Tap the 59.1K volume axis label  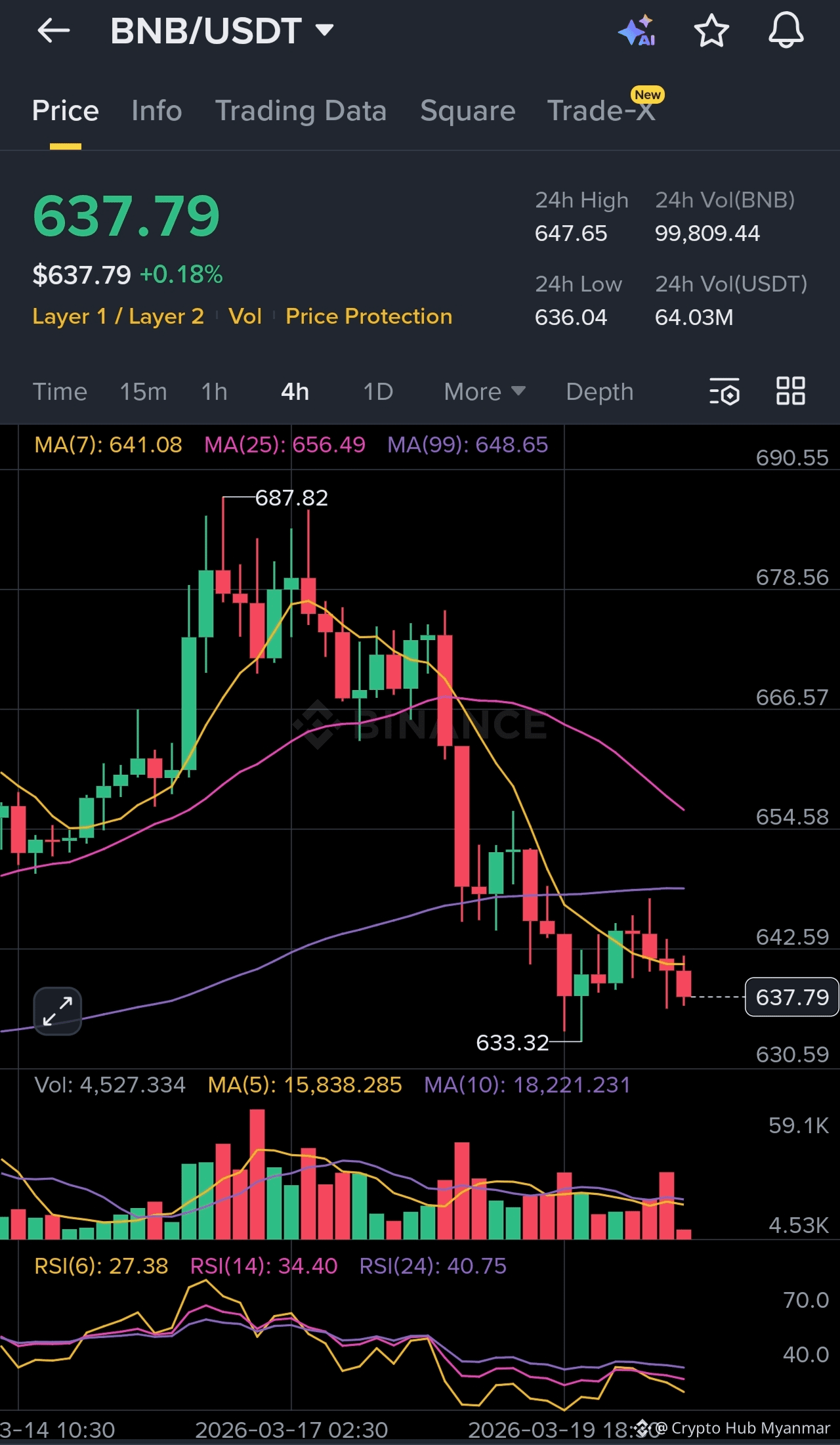[799, 1125]
